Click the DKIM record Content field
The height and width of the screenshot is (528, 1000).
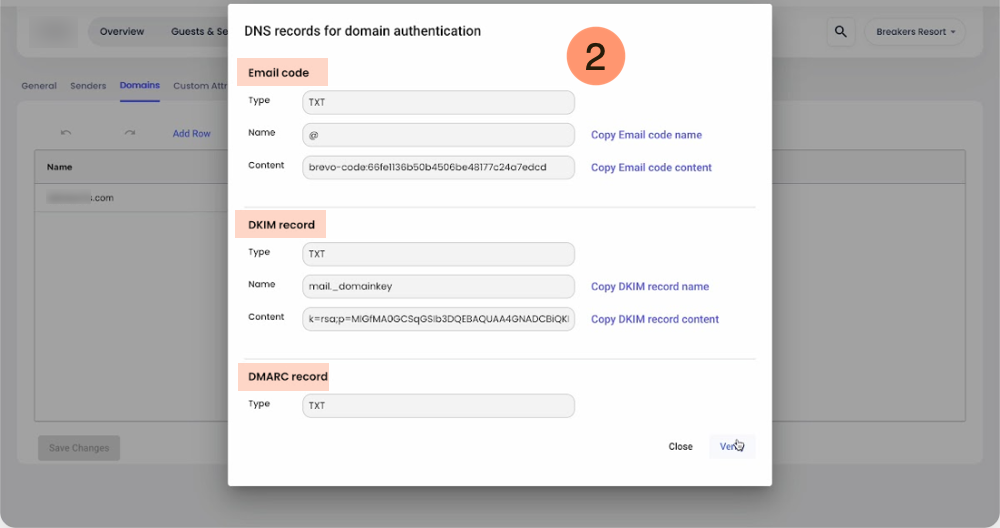pos(438,320)
